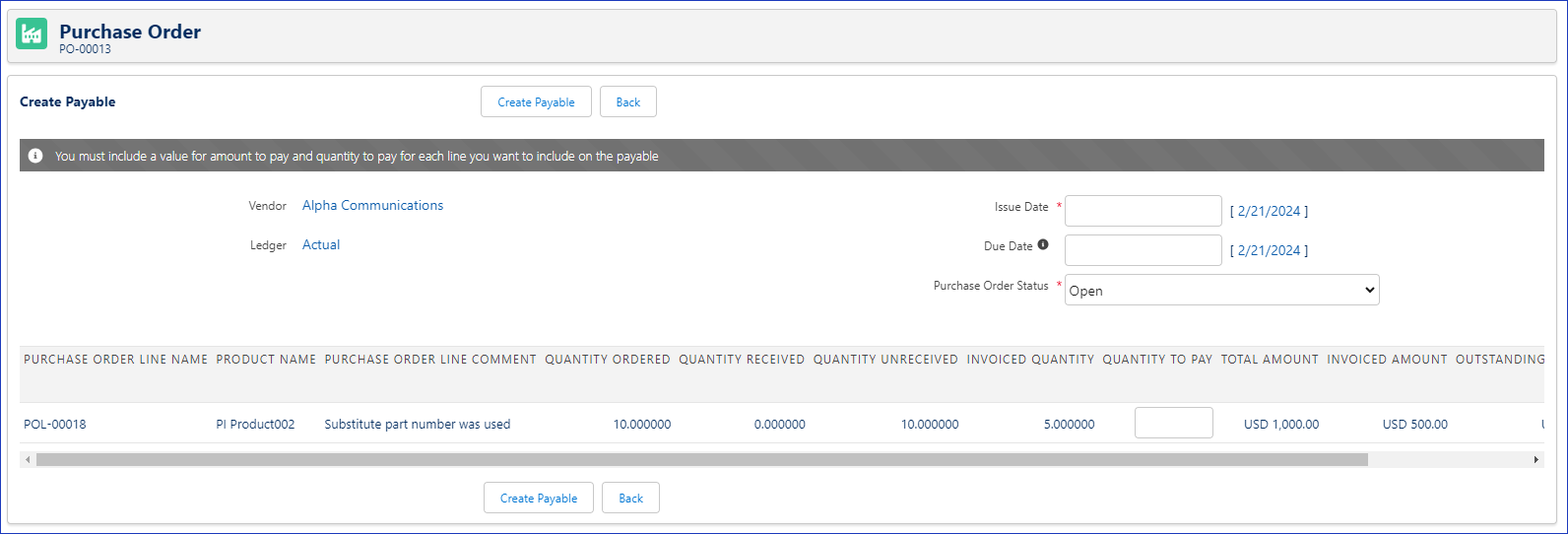Image resolution: width=1568 pixels, height=534 pixels.
Task: Select the POL-00018 purchase order line
Action: pyautogui.click(x=55, y=425)
